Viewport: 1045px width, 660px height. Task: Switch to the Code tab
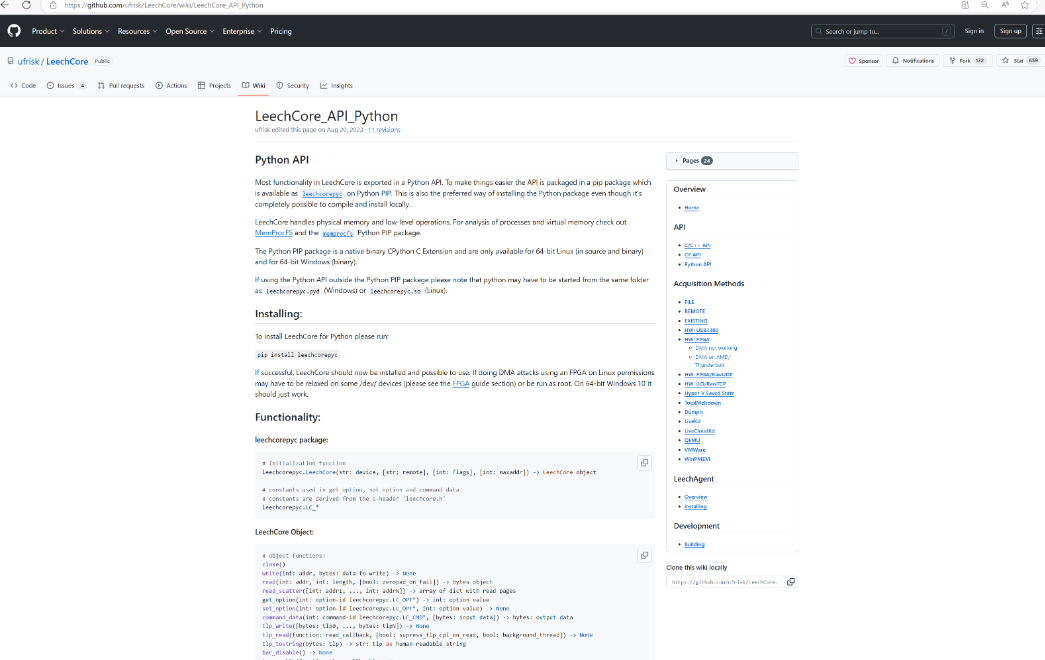(23, 85)
